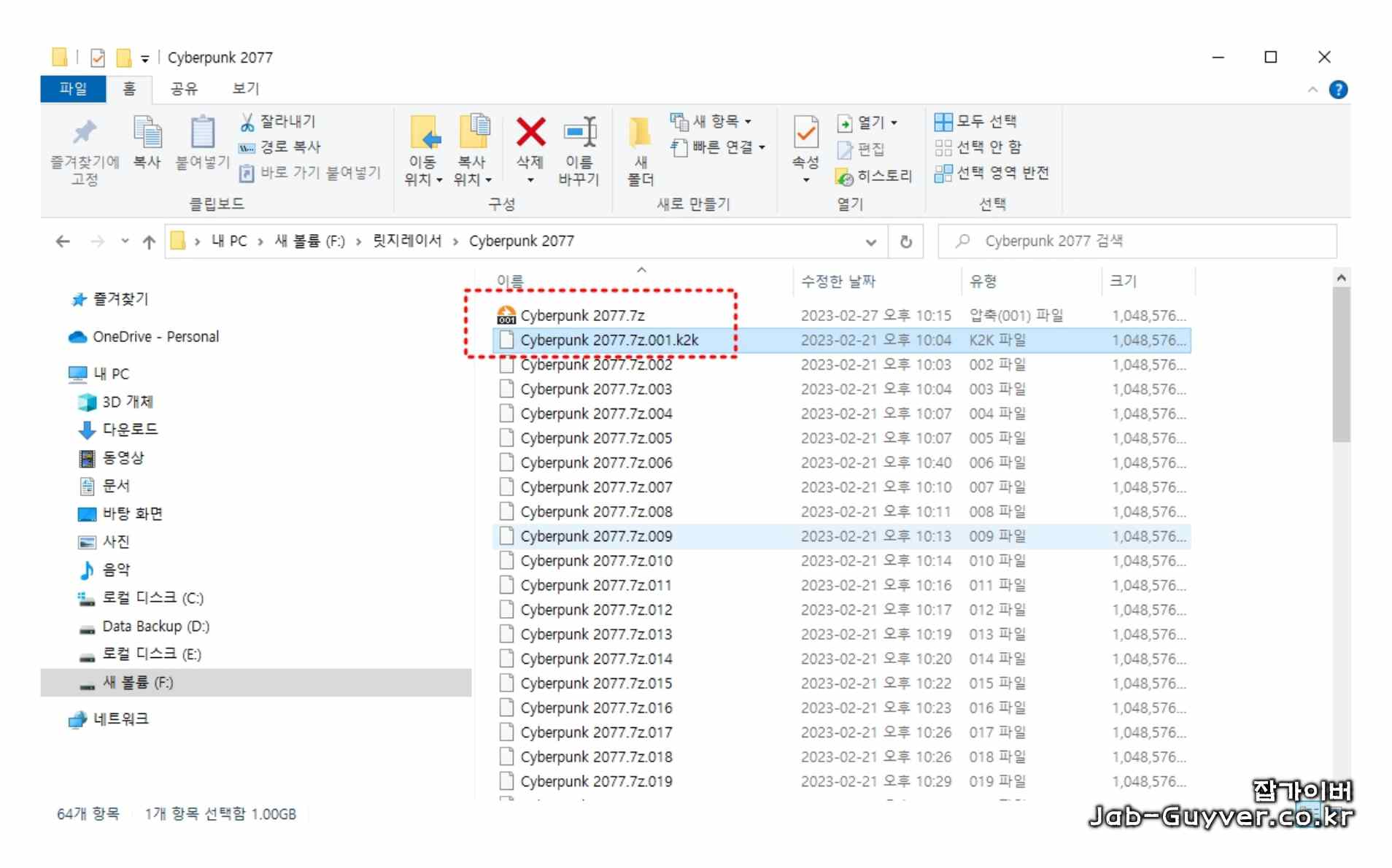Select Desktop (바탕 화면) in sidebar

(120, 514)
